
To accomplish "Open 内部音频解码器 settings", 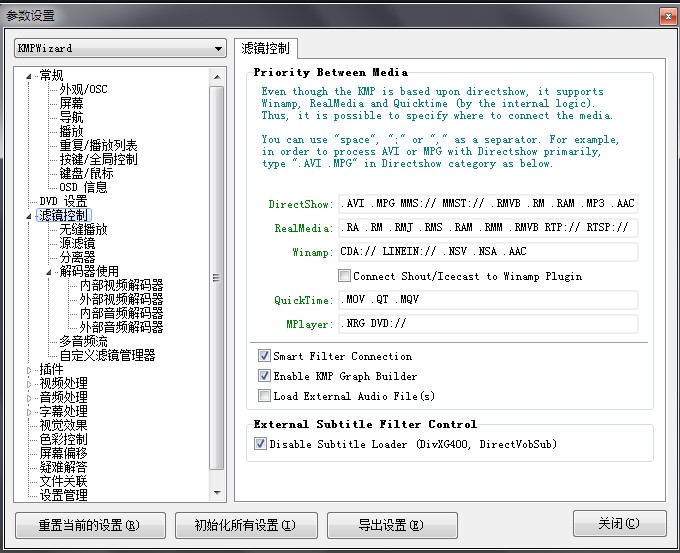I will [121, 313].
